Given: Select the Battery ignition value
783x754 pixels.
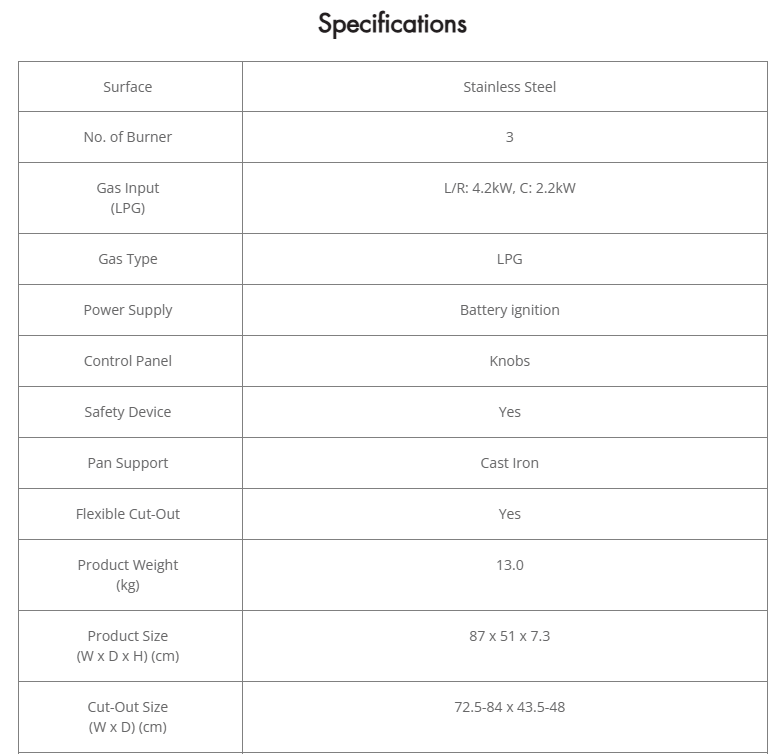Looking at the screenshot, I should click(509, 310).
